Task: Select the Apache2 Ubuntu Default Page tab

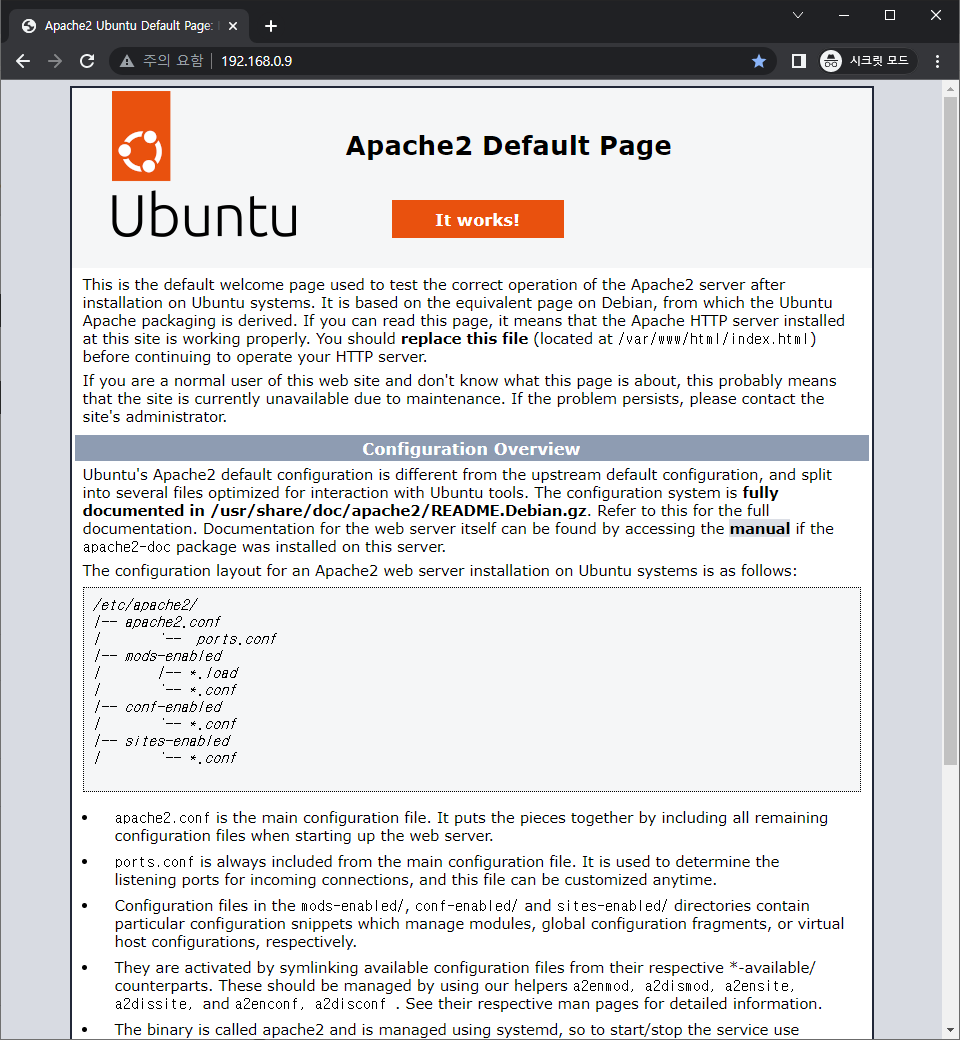Action: tap(129, 26)
